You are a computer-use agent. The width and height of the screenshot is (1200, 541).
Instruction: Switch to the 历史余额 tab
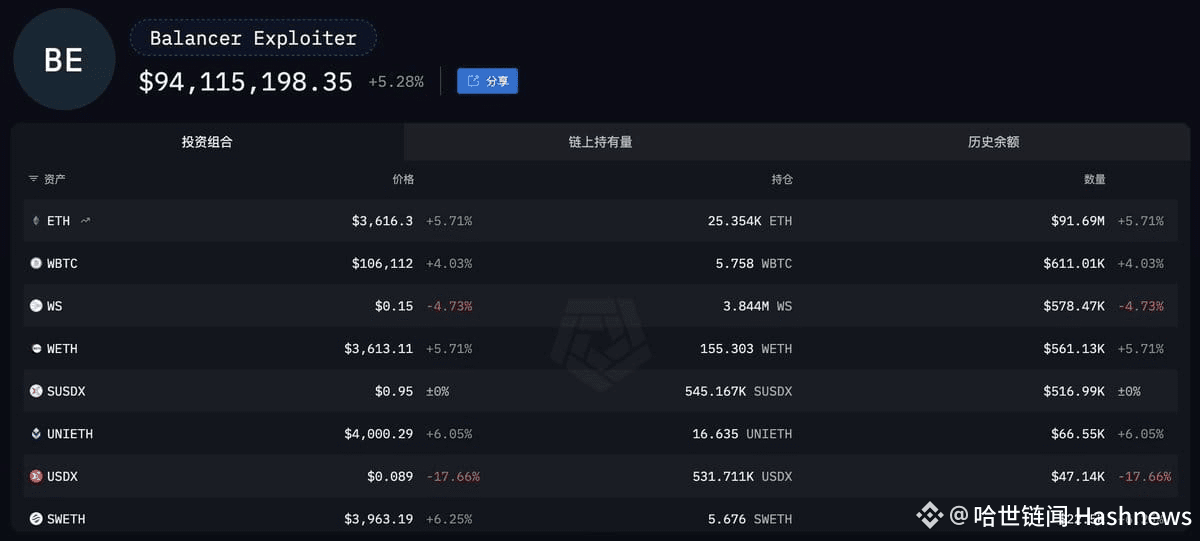click(993, 142)
